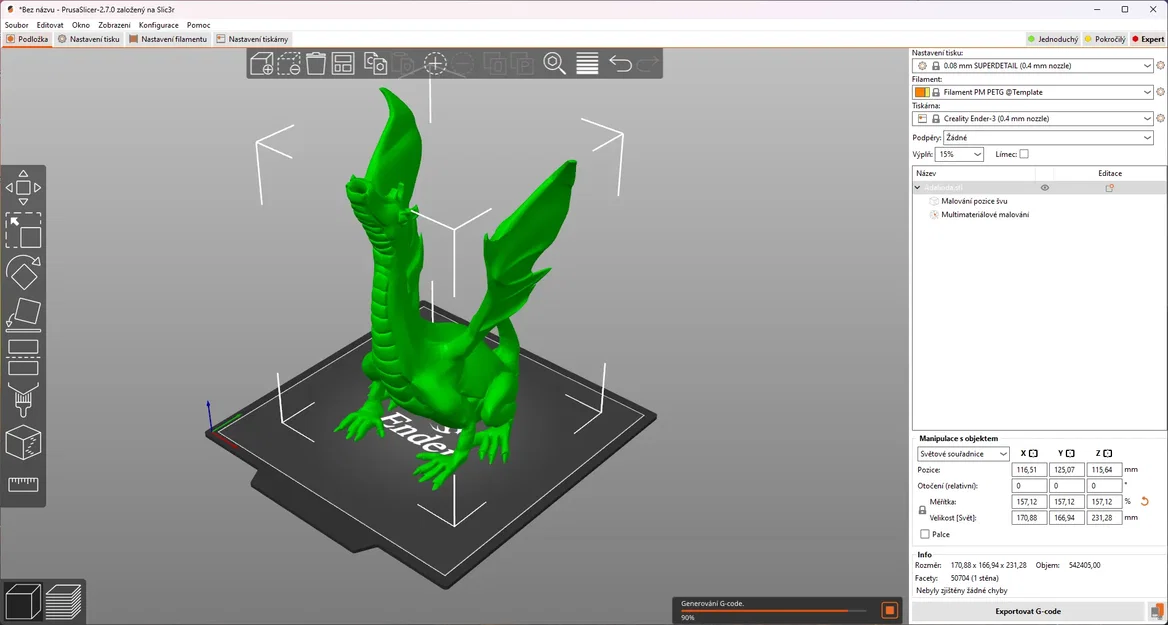Click the Exportovat G-code button
1168x625 pixels.
pos(1027,611)
